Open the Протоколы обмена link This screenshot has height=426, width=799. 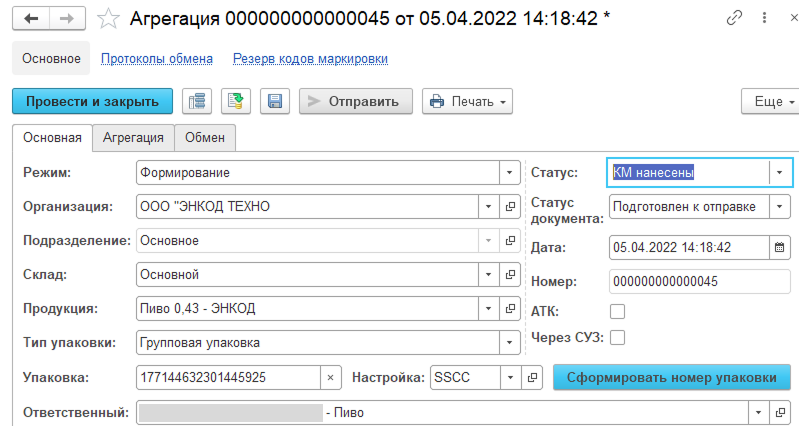tap(157, 59)
